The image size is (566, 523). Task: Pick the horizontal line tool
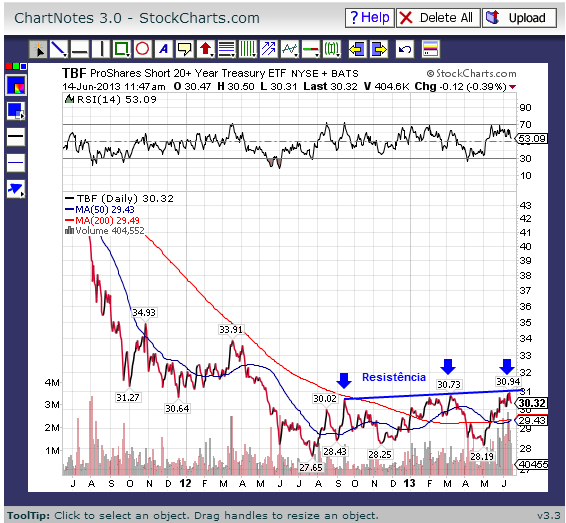(x=80, y=49)
